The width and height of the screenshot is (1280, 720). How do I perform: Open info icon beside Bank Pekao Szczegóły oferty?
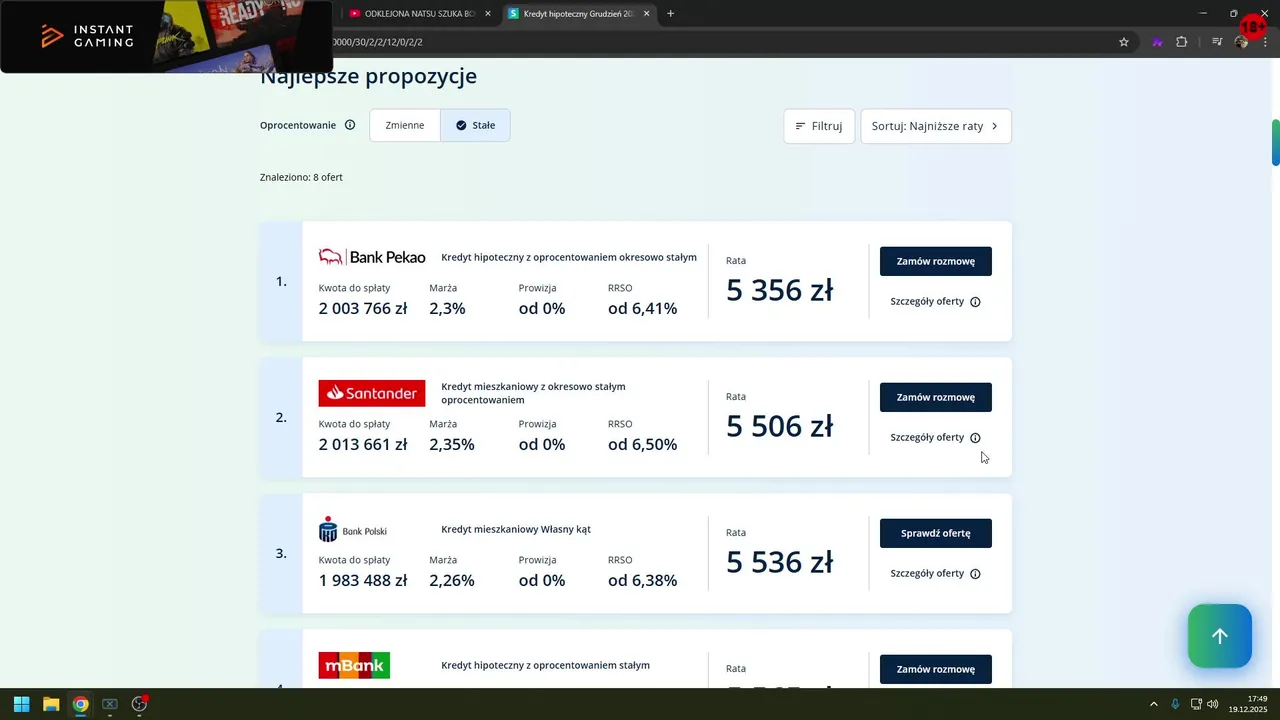(975, 302)
